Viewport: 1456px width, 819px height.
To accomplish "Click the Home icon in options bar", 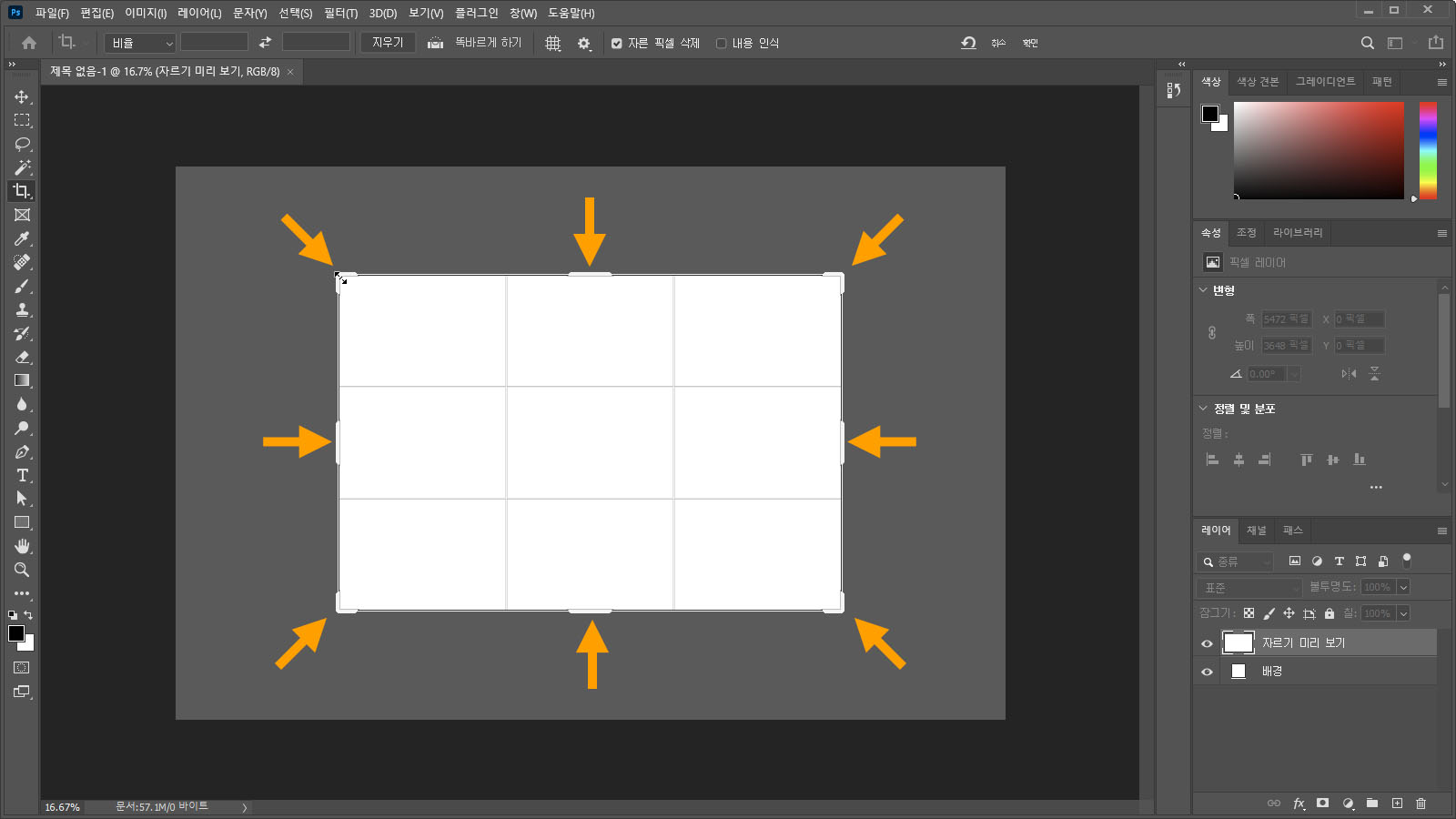I will tap(29, 43).
